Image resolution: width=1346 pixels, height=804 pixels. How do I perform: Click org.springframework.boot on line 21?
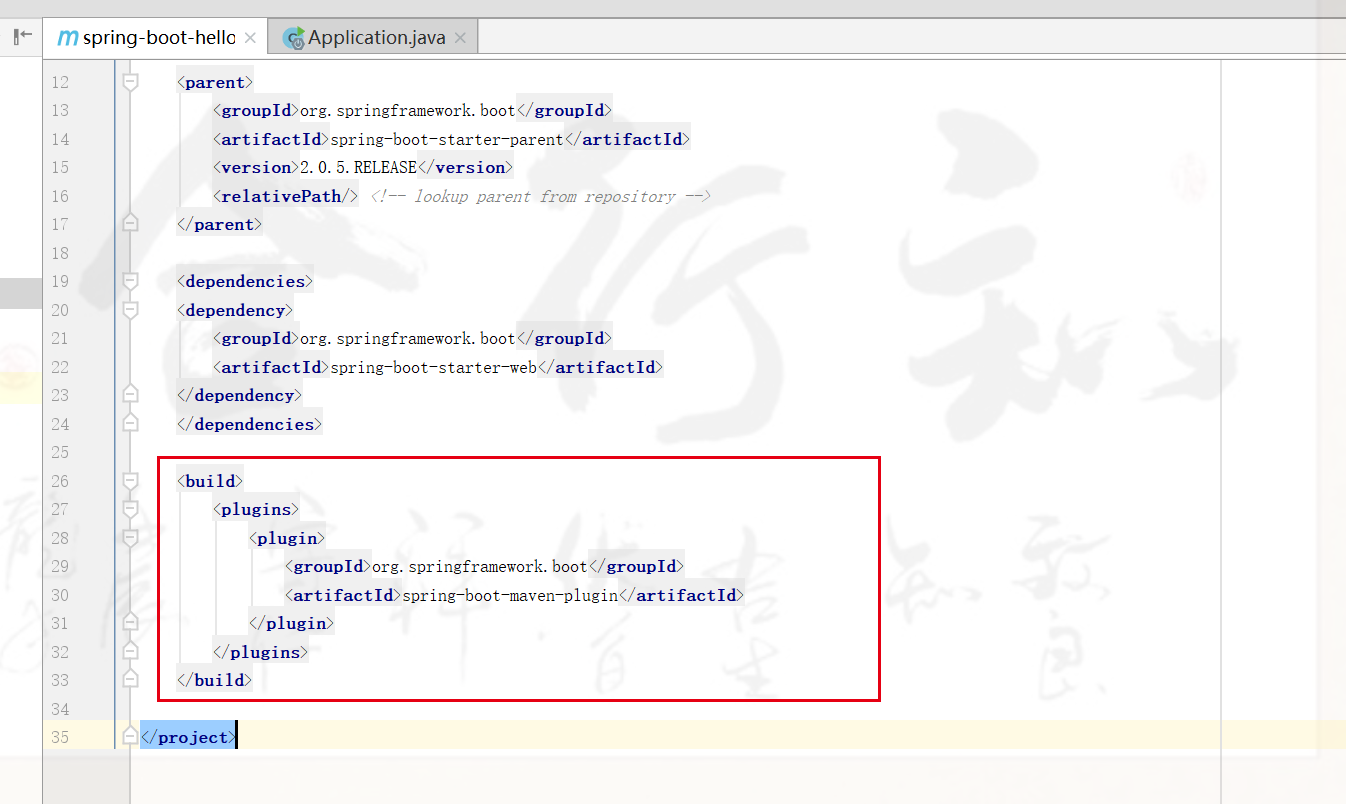click(408, 338)
